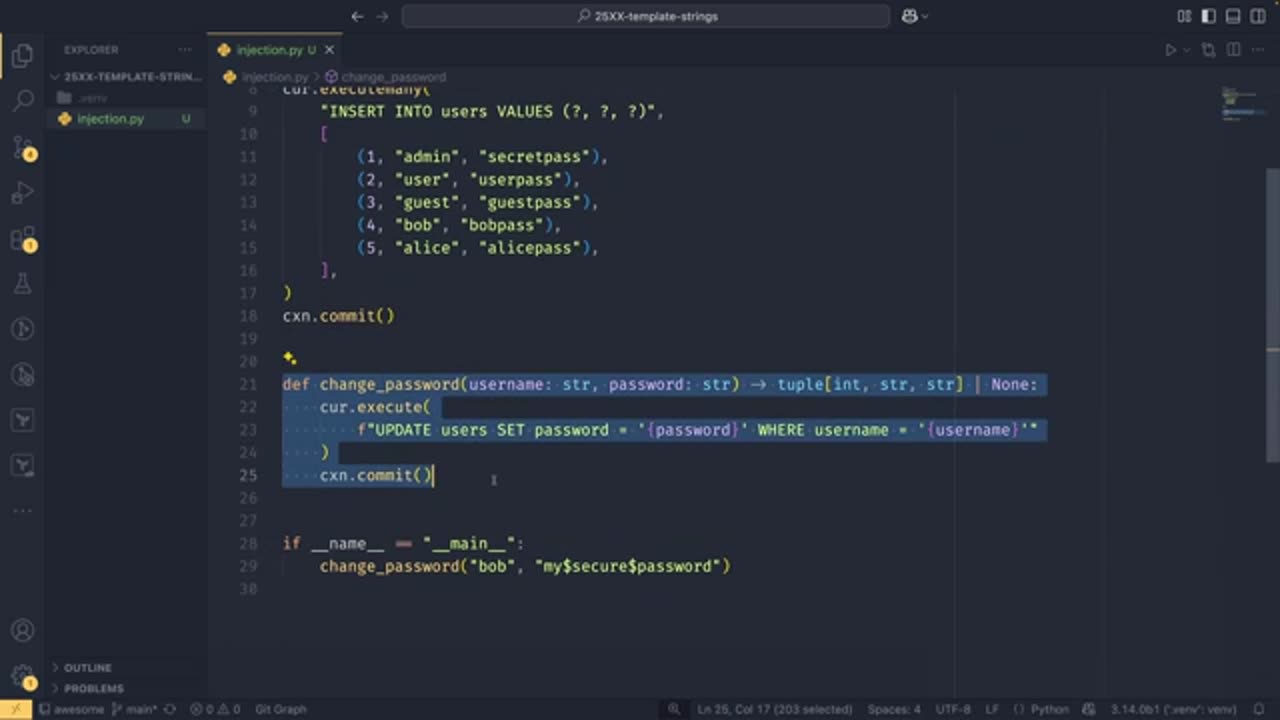Select Python interpreter 3.14.0b1 venv
The height and width of the screenshot is (720, 1280).
pos(1173,709)
